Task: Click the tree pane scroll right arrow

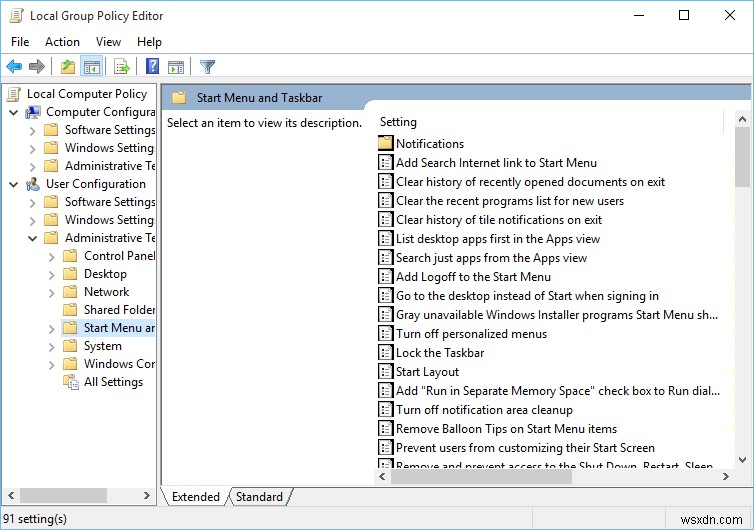Action: pyautogui.click(x=147, y=495)
